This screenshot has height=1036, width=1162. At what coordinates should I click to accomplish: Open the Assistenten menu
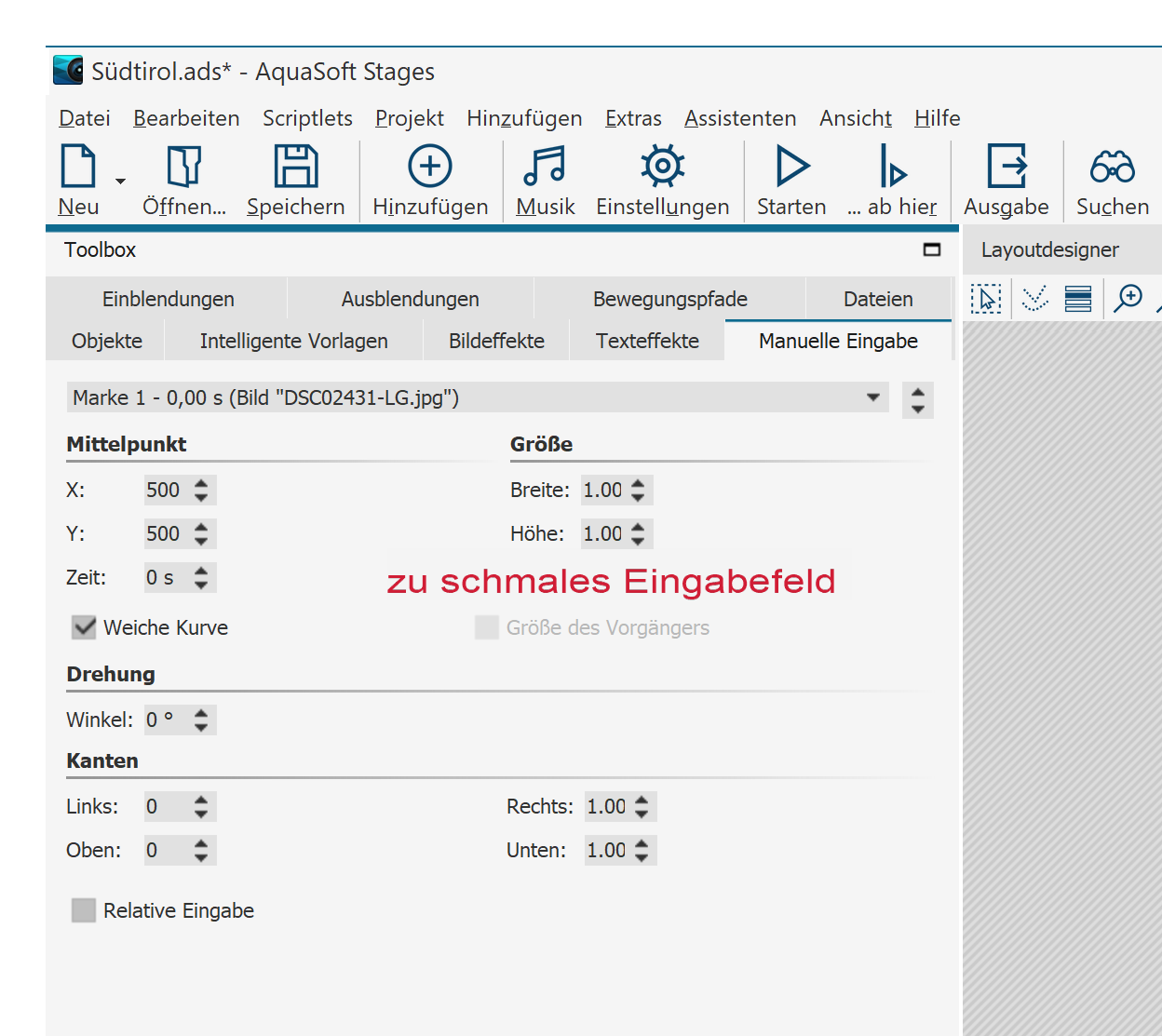tap(740, 118)
